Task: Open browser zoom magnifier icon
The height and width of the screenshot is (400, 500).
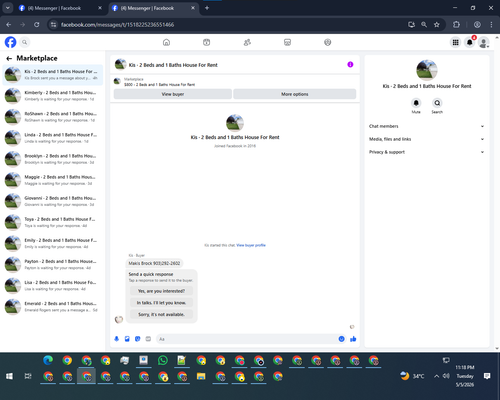Action: coord(424,25)
